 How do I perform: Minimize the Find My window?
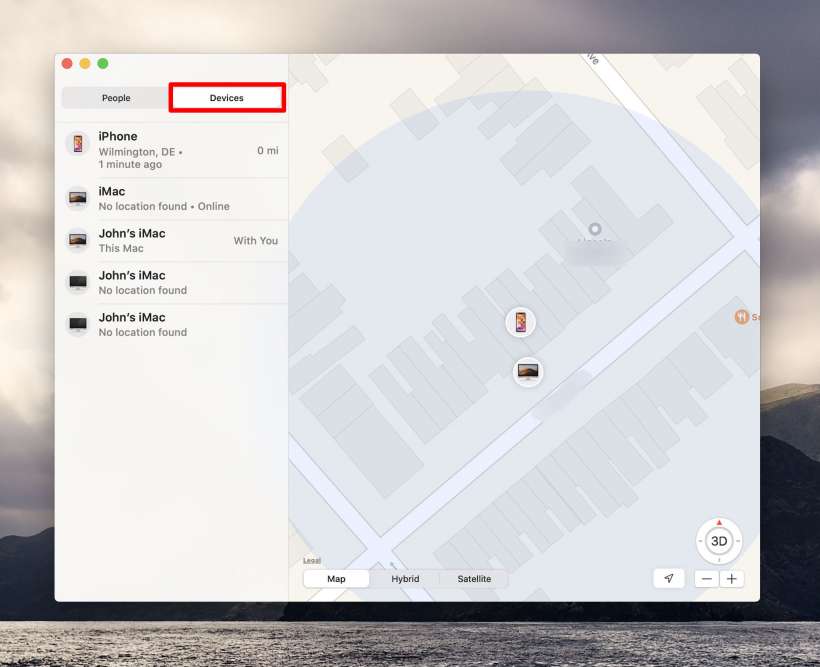(85, 63)
